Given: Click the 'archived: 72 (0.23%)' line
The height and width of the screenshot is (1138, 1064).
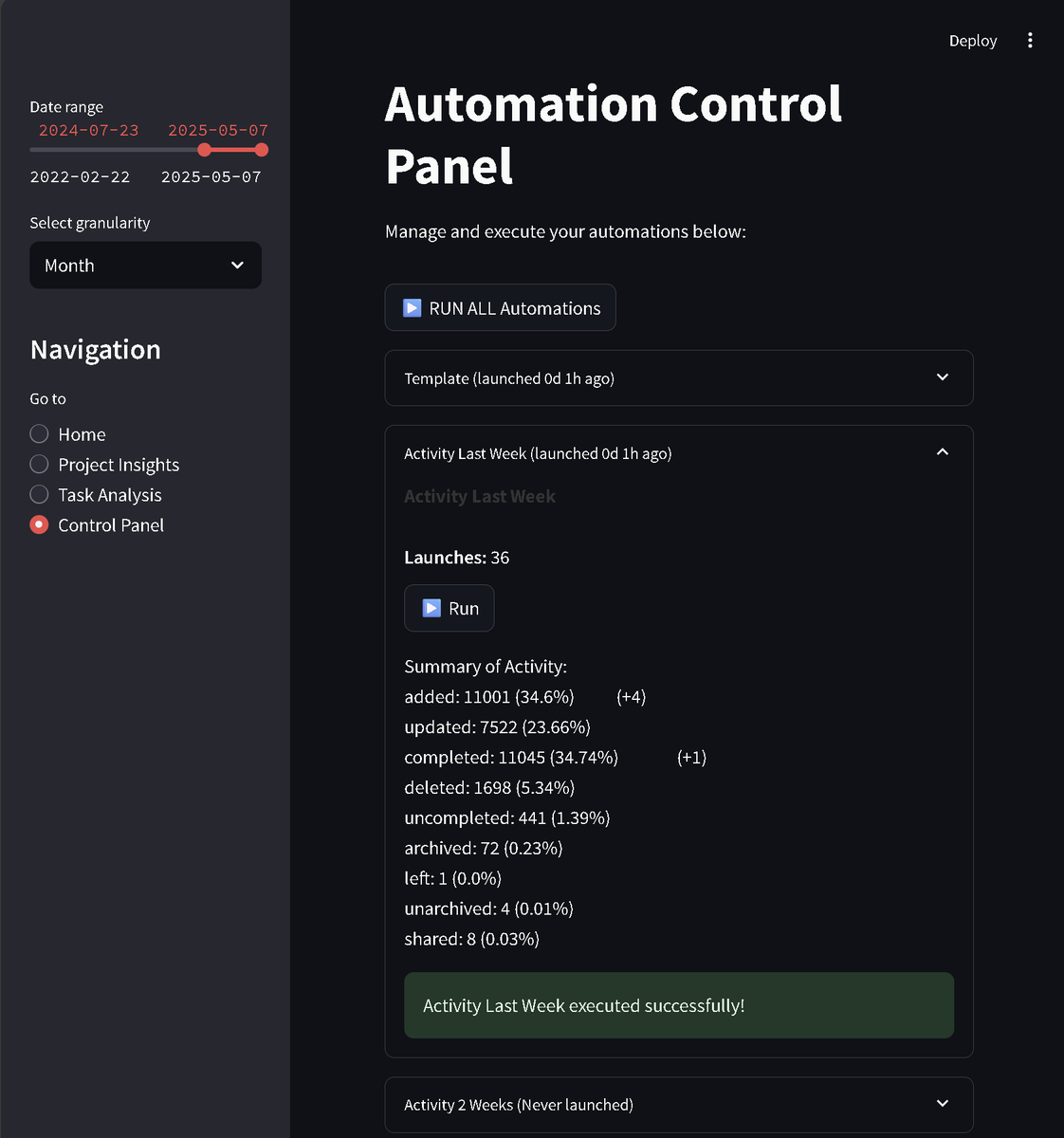Looking at the screenshot, I should (x=484, y=849).
